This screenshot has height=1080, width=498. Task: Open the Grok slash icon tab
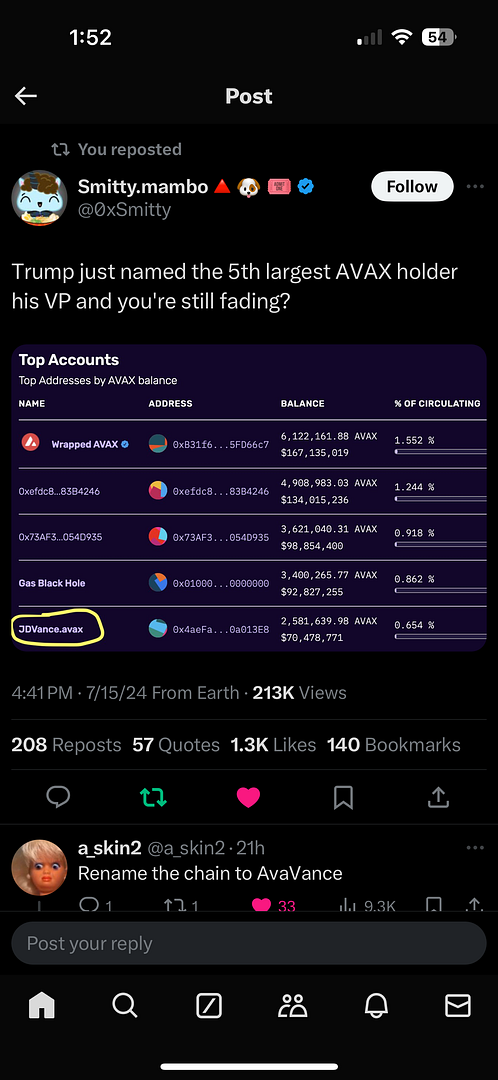click(209, 1006)
